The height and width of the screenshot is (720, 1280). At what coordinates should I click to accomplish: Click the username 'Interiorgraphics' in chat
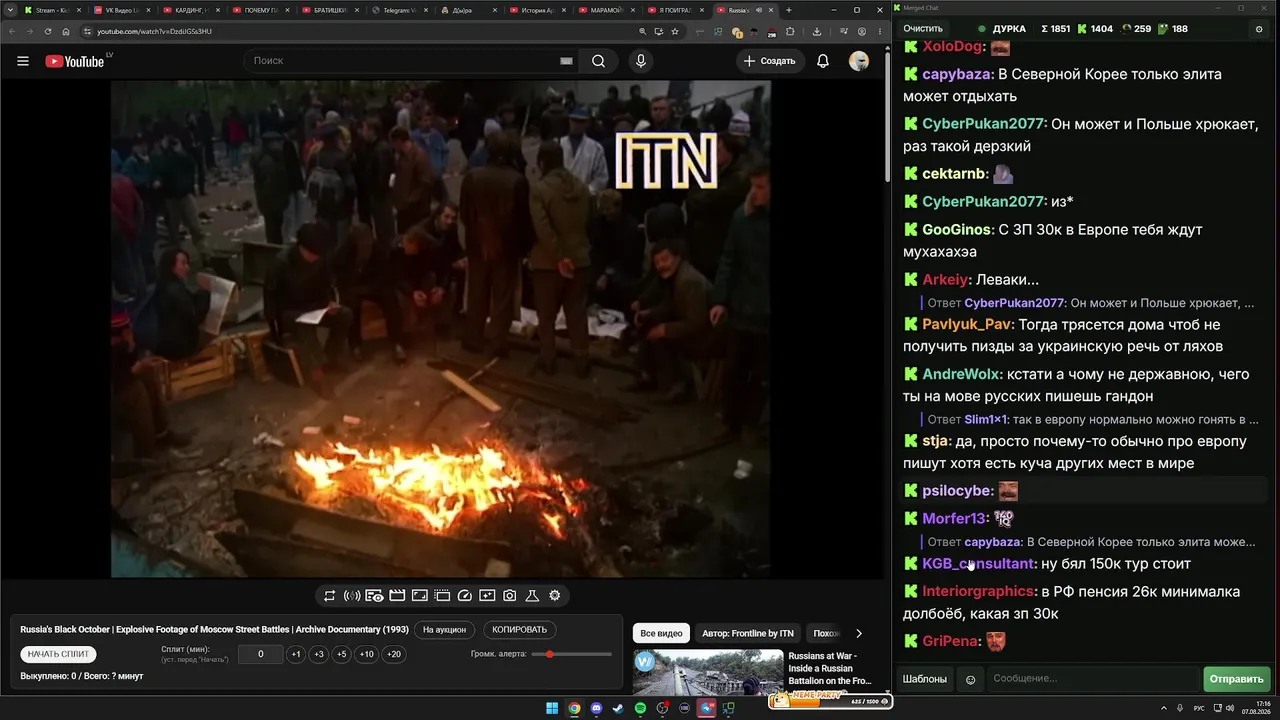click(978, 592)
